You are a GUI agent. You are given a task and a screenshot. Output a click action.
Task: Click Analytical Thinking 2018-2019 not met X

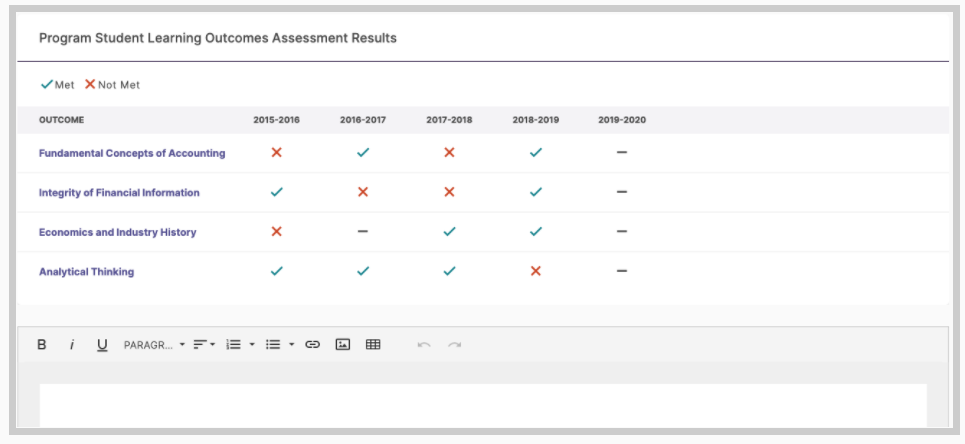(535, 271)
